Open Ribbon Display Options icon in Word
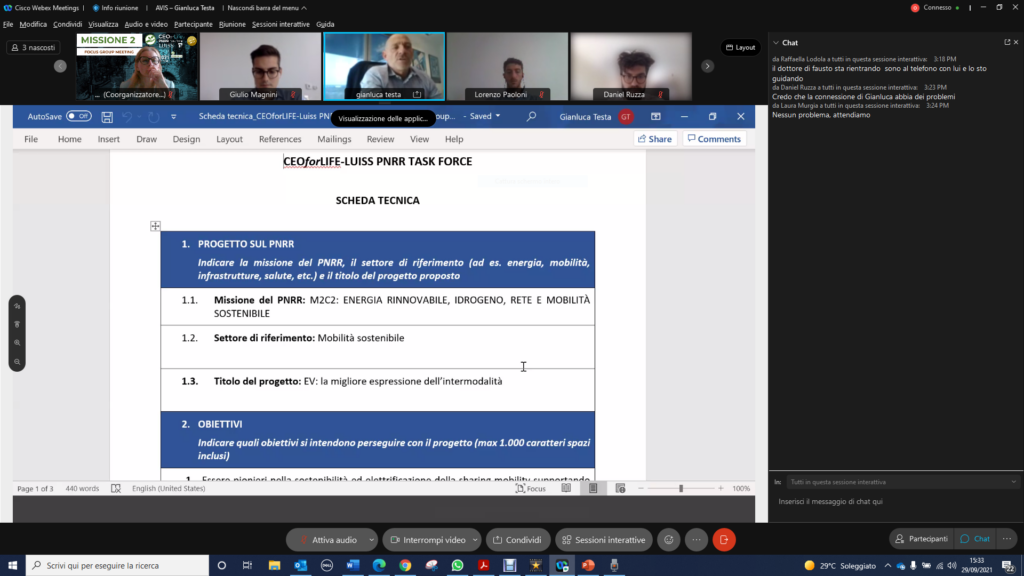This screenshot has width=1024, height=576. point(656,116)
